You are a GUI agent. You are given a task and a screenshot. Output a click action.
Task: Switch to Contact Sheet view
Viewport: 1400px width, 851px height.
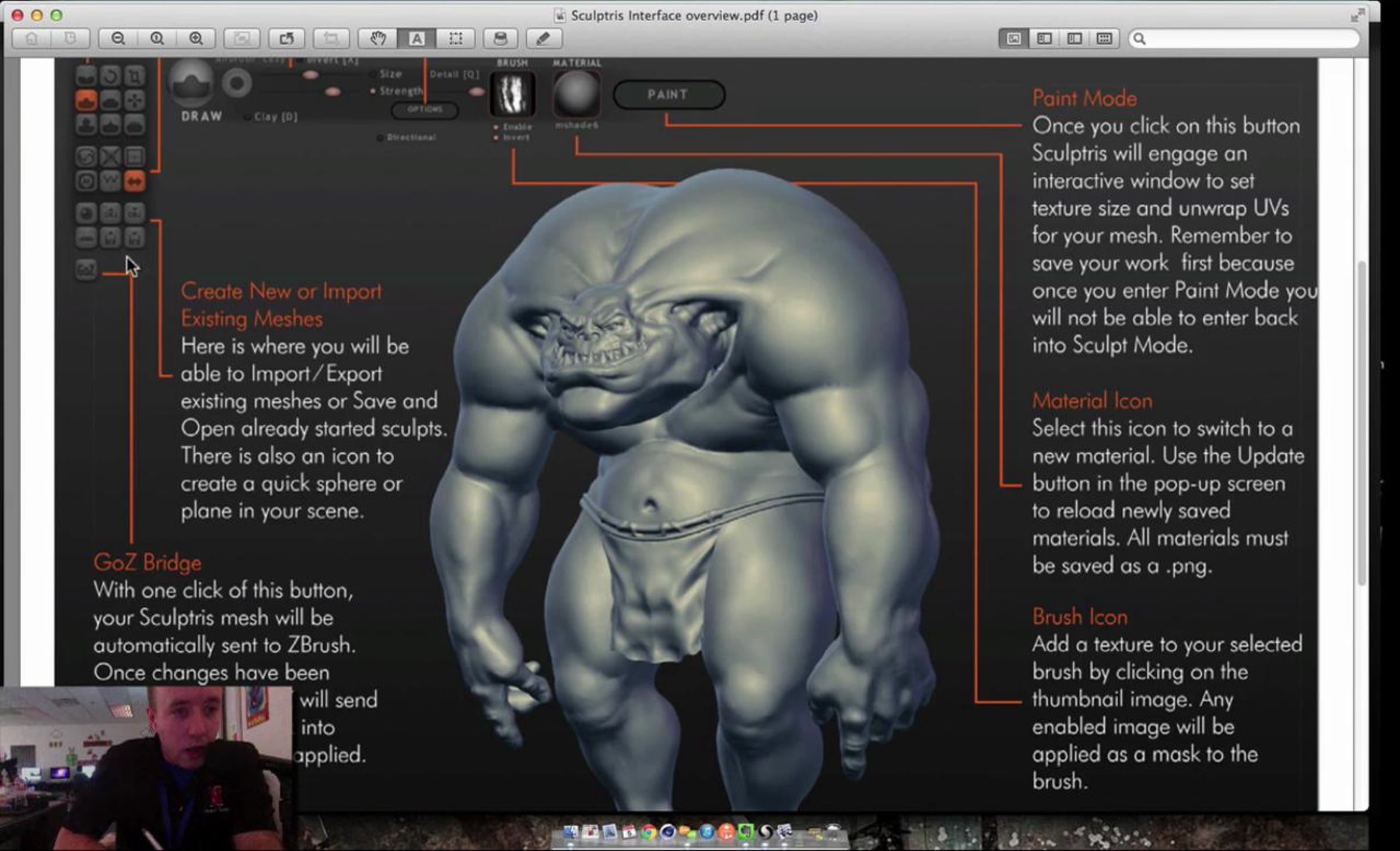coord(1104,38)
